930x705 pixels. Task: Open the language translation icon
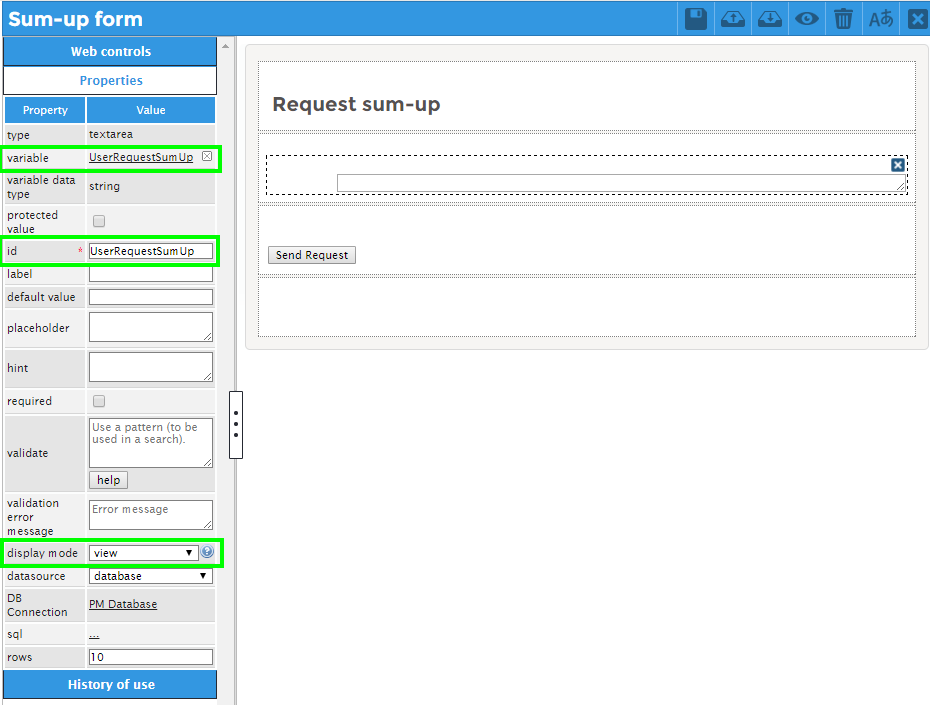coord(880,18)
